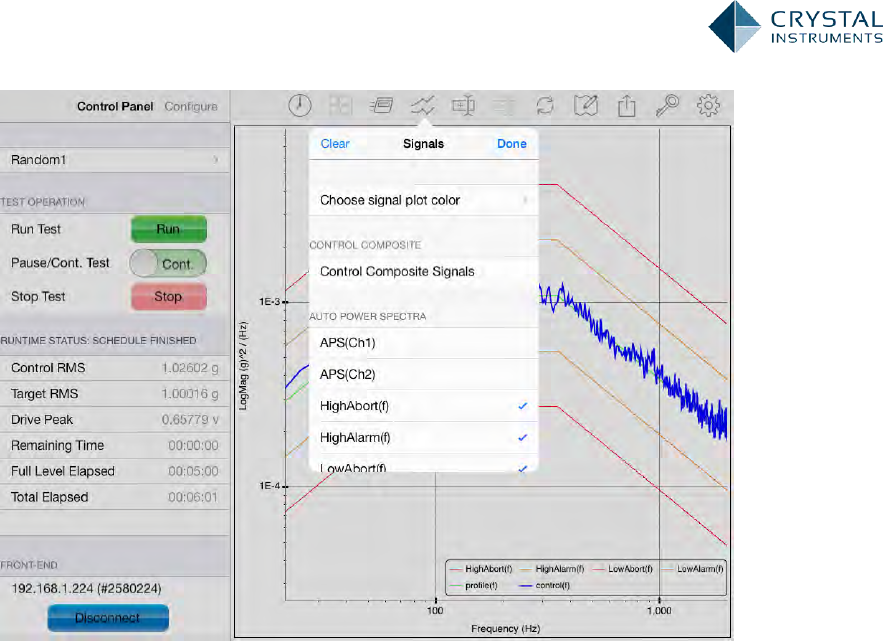Click the stacked windows toolbar icon
Image resolution: width=883 pixels, height=641 pixels.
pos(382,105)
